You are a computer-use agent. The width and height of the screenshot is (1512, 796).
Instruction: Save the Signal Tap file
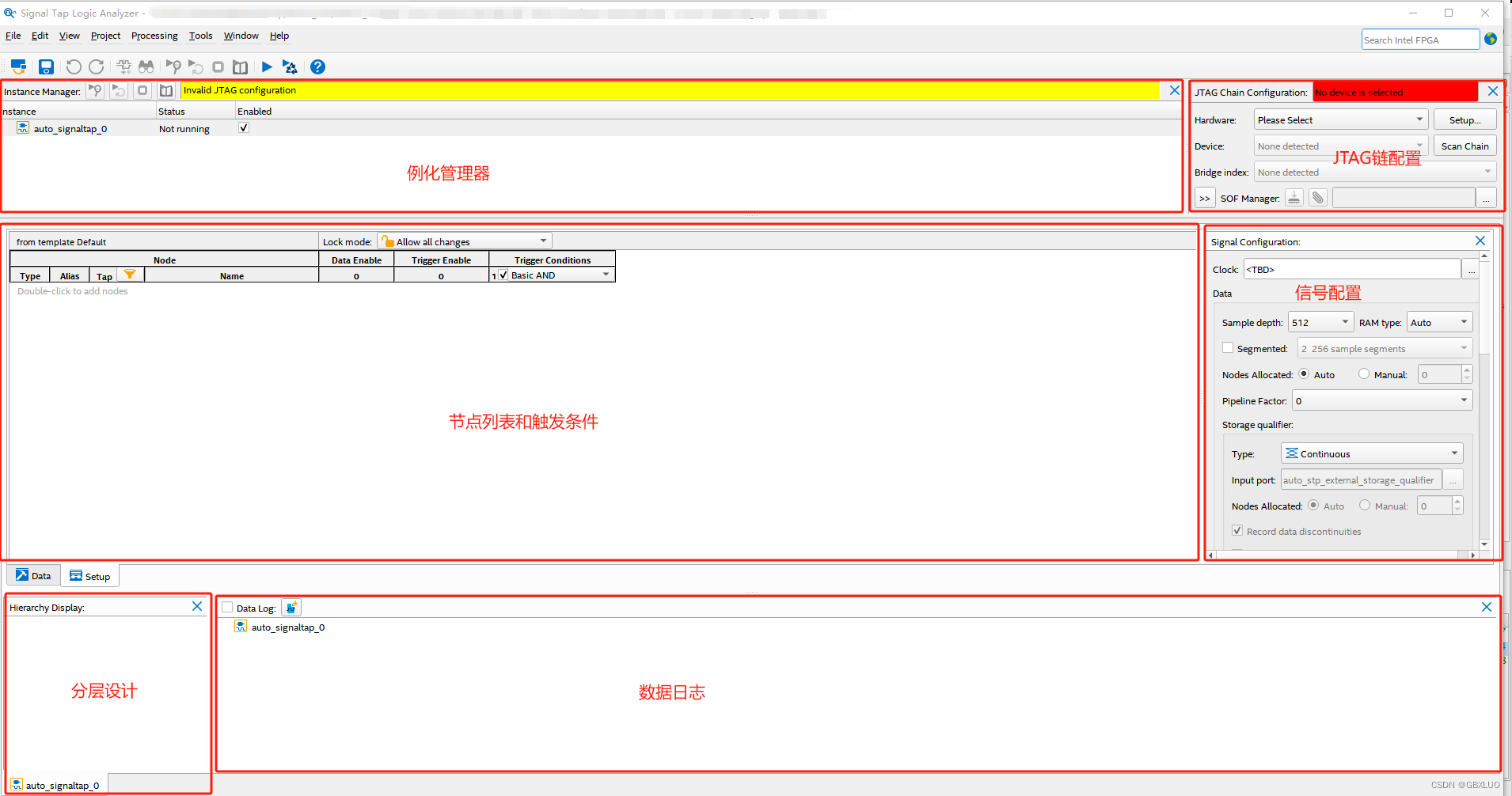click(46, 66)
